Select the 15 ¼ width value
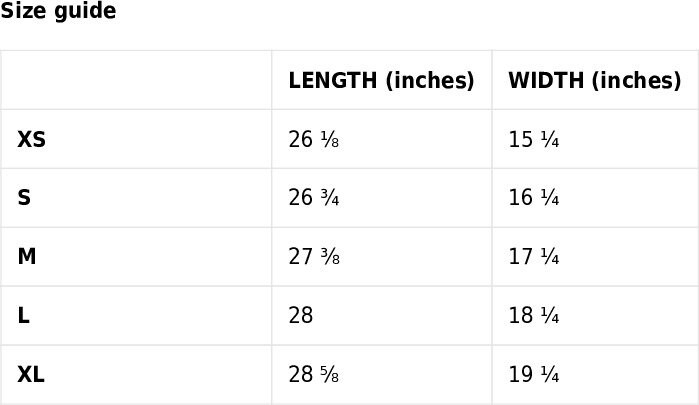This screenshot has width=699, height=405. pos(534,139)
